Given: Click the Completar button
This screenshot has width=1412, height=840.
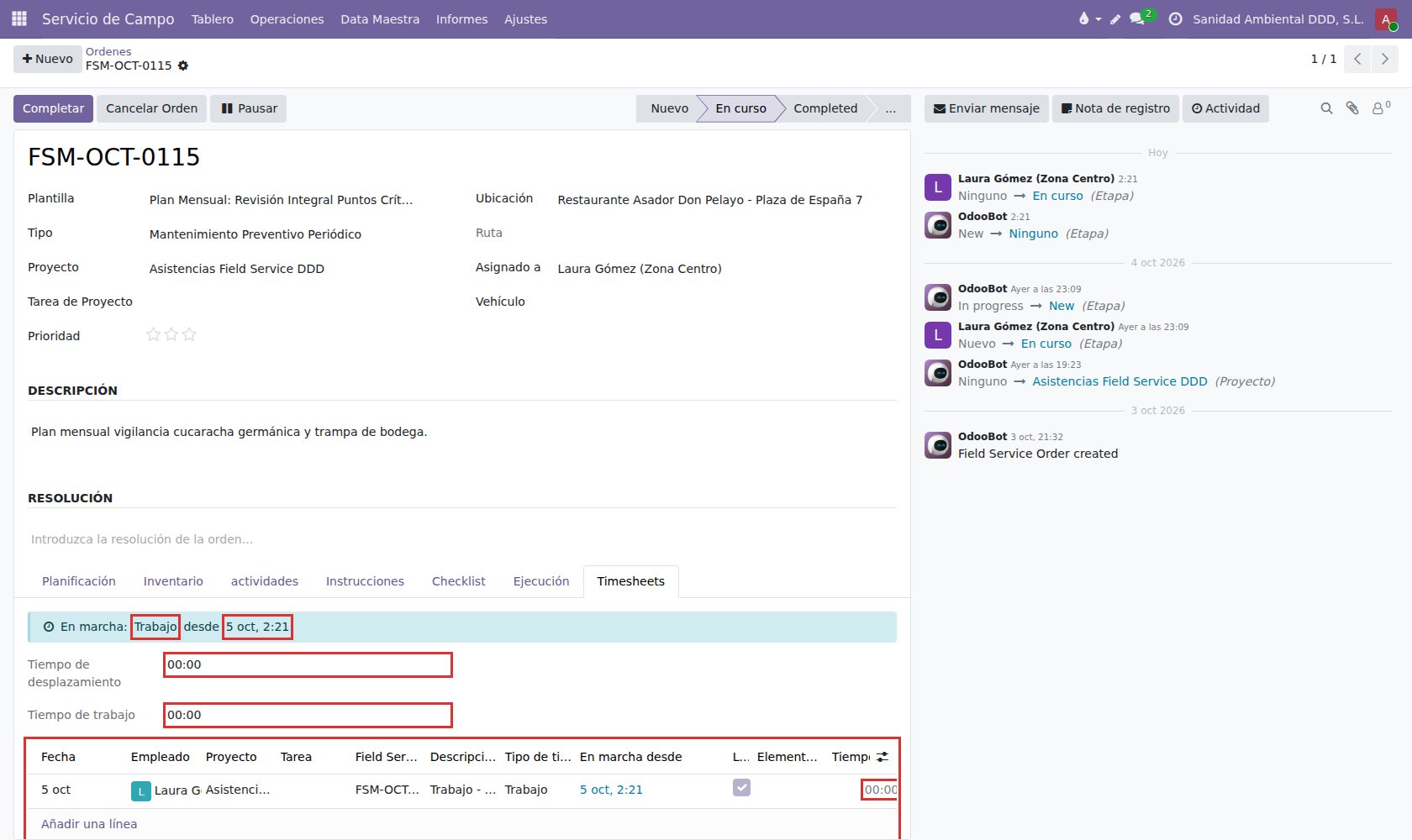Looking at the screenshot, I should pyautogui.click(x=53, y=108).
